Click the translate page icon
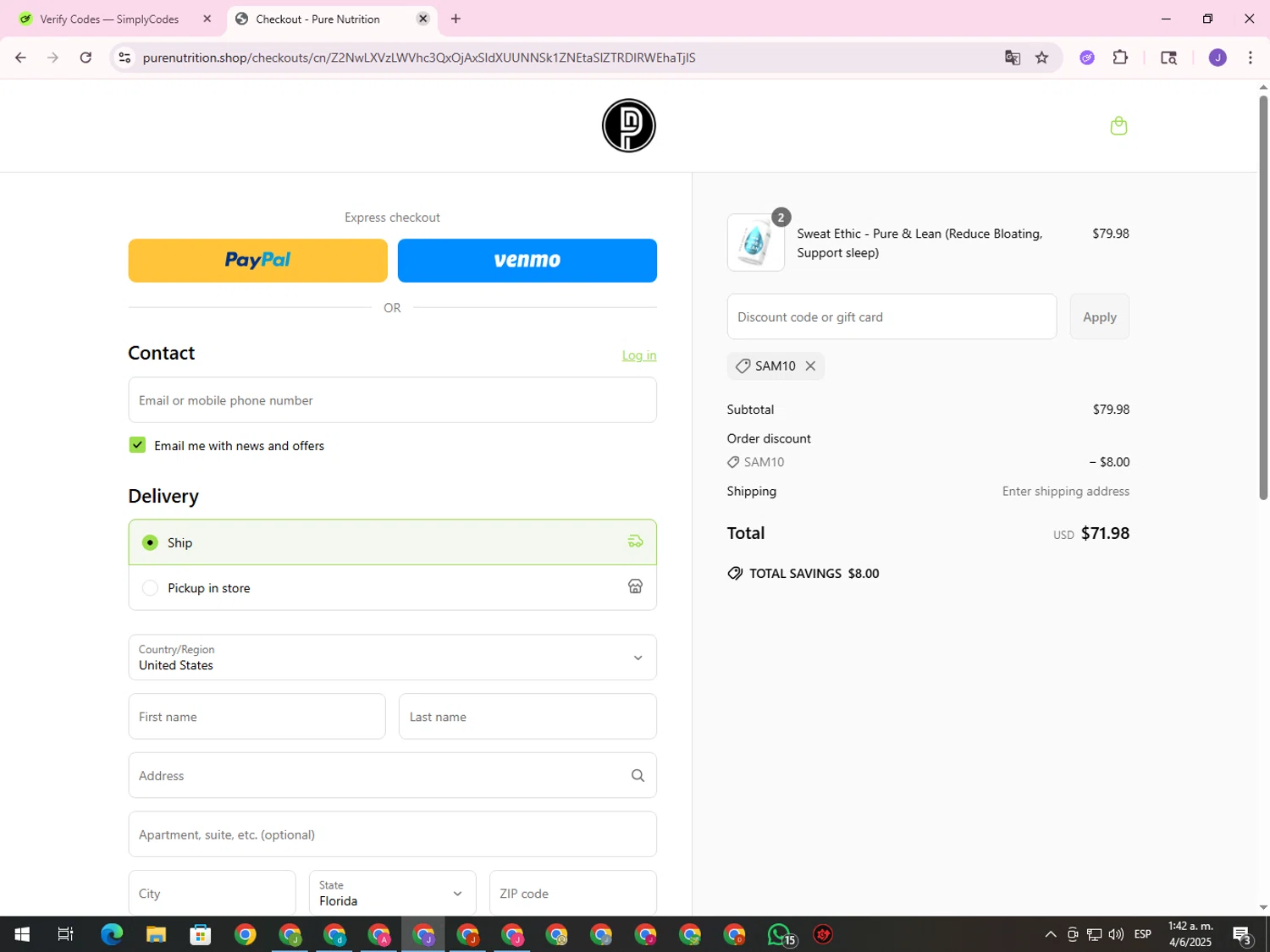This screenshot has width=1270, height=952. pos(1012,58)
